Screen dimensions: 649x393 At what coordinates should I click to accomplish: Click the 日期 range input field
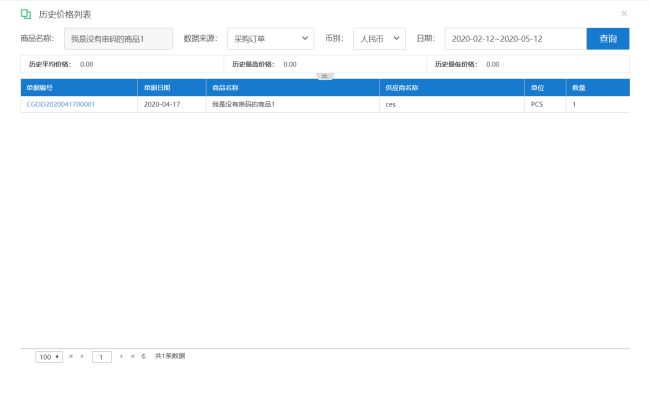pos(516,39)
